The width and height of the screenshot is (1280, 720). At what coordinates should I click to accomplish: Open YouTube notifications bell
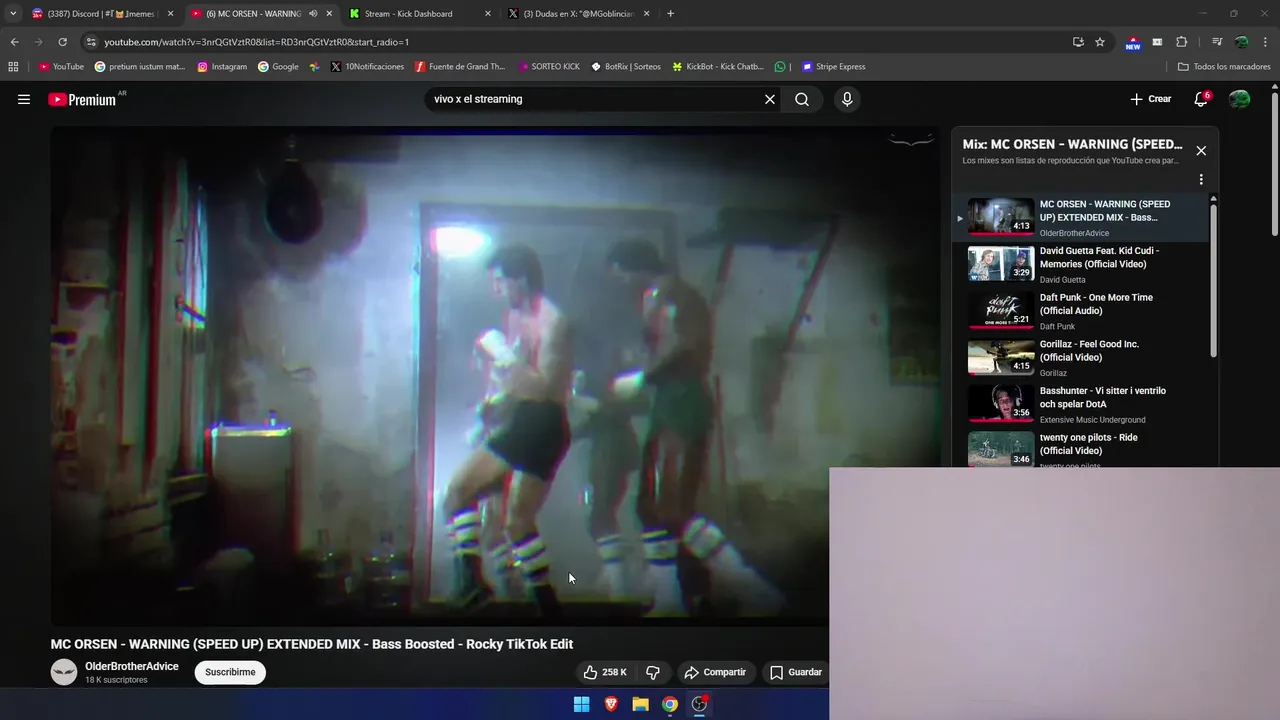point(1201,99)
